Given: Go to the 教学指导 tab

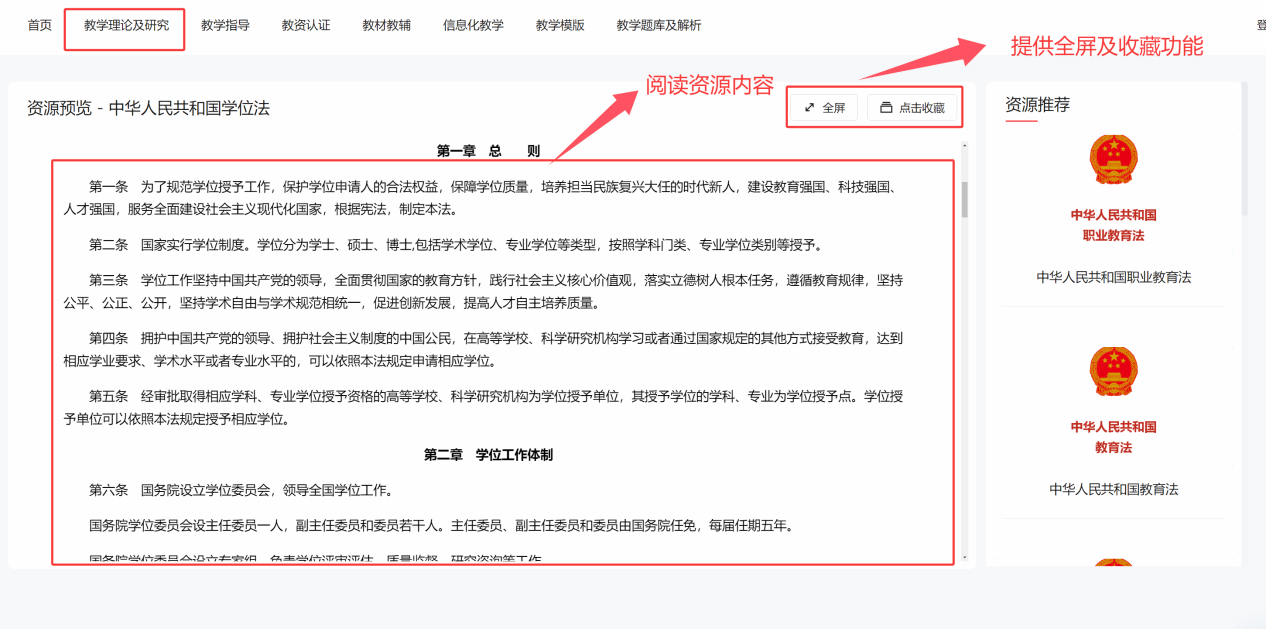Looking at the screenshot, I should (x=225, y=25).
